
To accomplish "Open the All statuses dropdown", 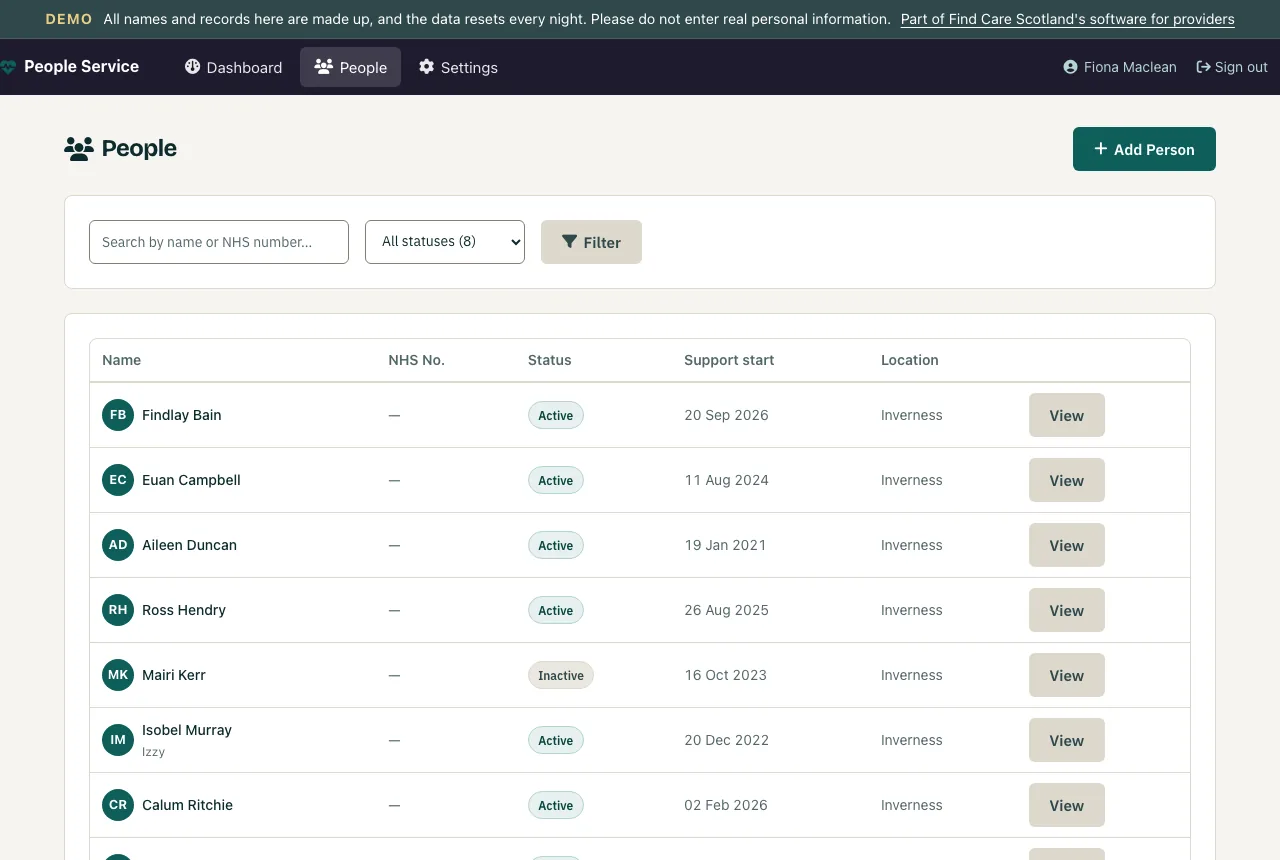I will pyautogui.click(x=445, y=242).
